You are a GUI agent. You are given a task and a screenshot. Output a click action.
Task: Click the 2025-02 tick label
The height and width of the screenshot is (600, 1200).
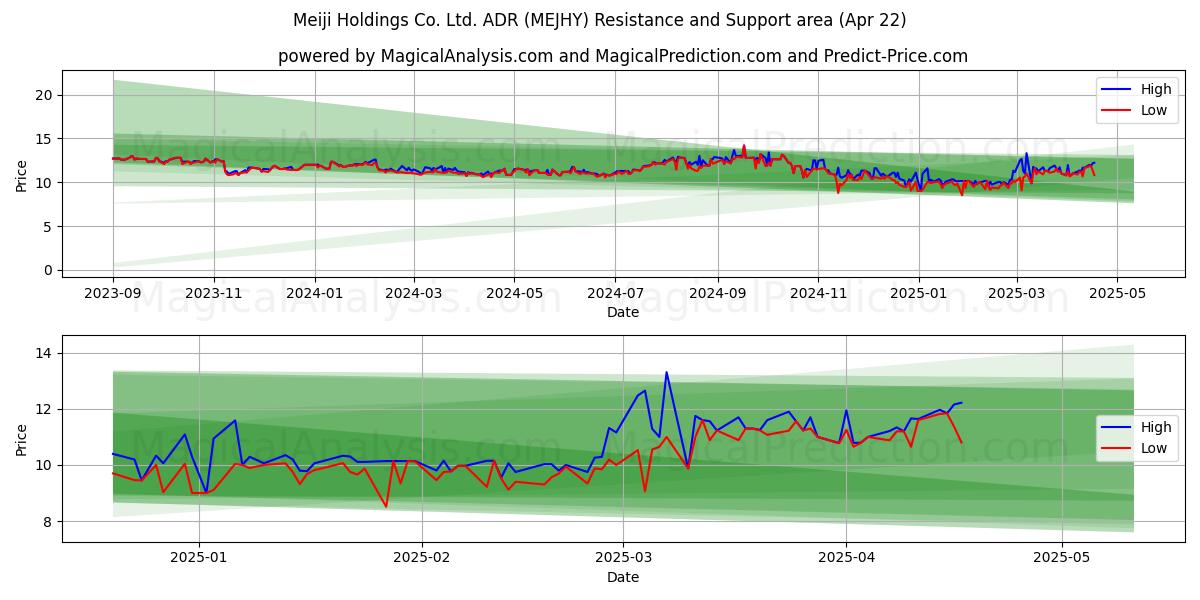[422, 558]
